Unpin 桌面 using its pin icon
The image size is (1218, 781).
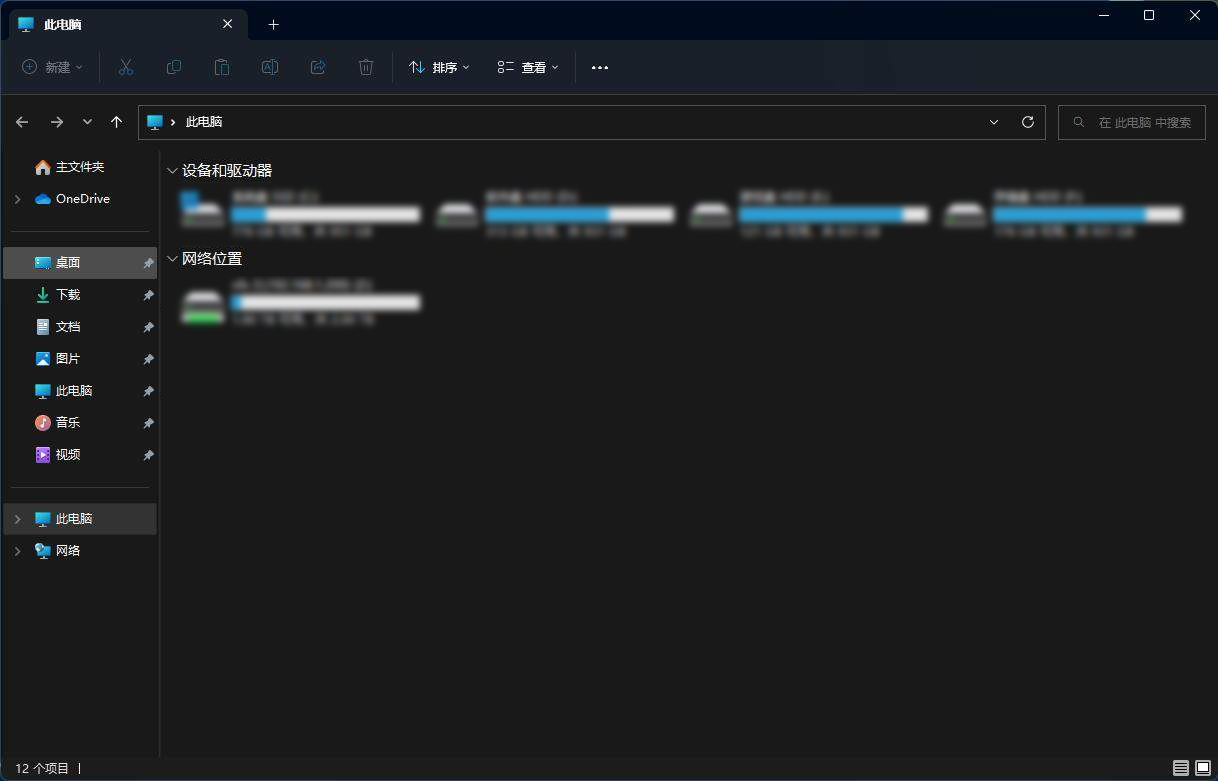148,263
